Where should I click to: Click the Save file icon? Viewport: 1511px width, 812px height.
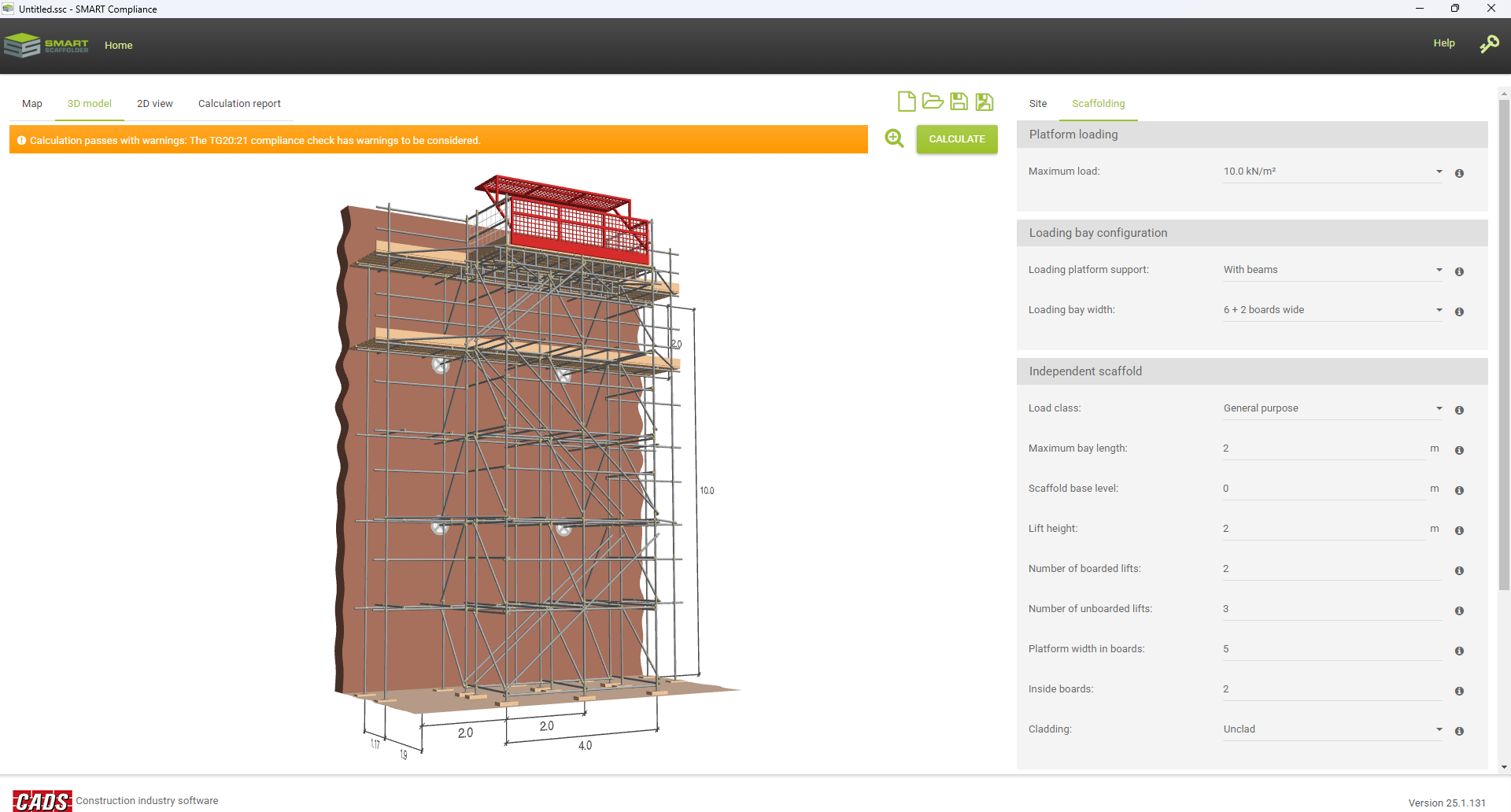[x=959, y=101]
